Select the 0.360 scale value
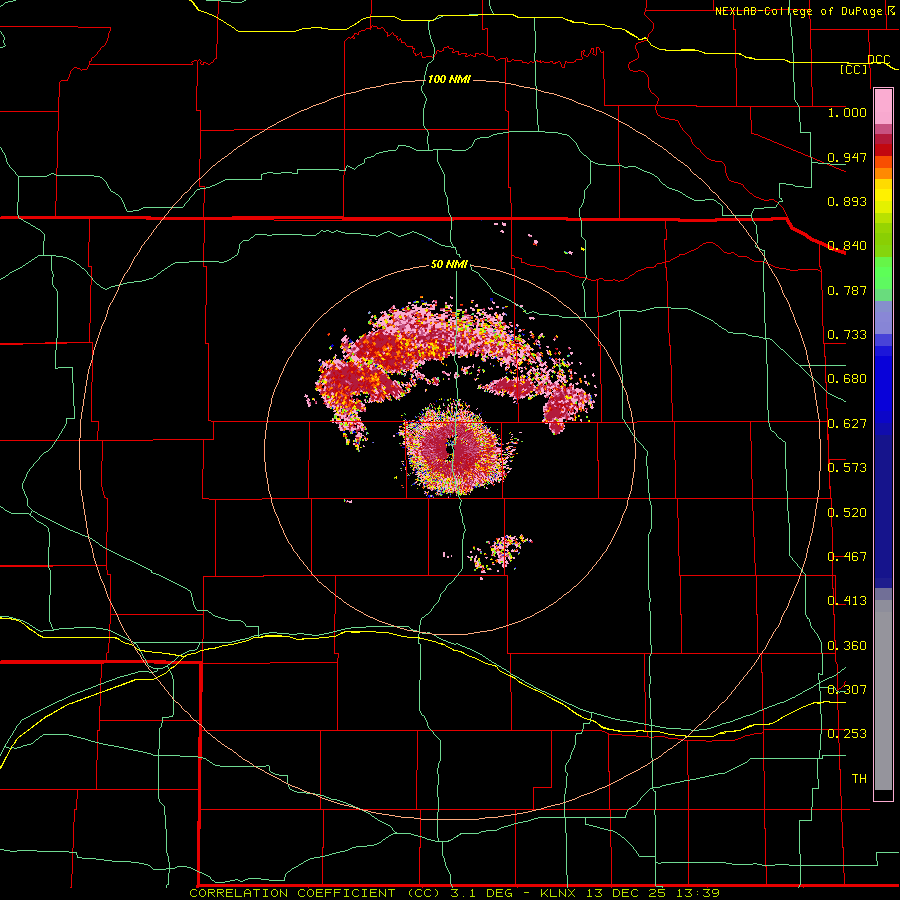The height and width of the screenshot is (900, 900). [847, 646]
